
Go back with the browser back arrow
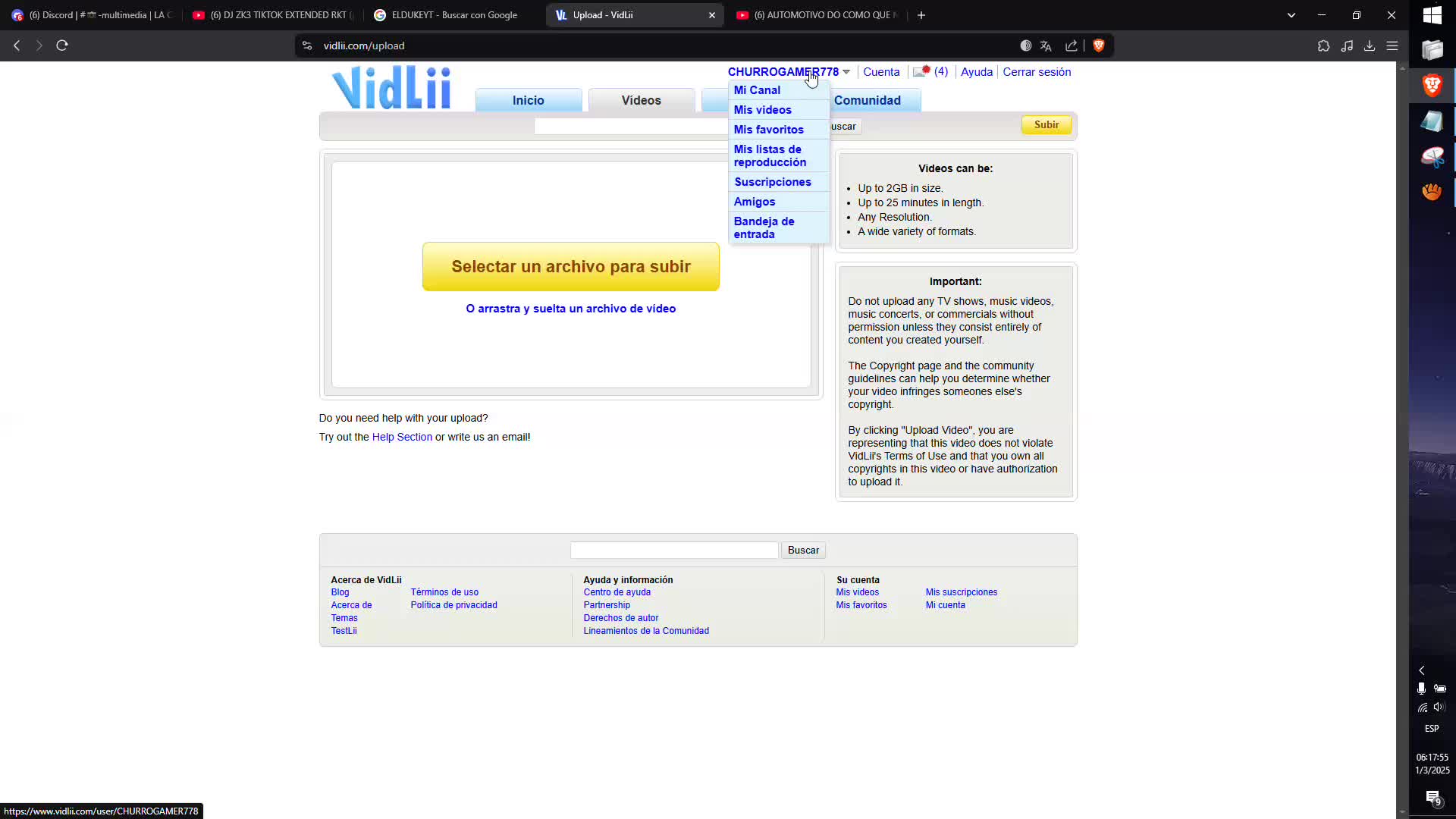[x=17, y=45]
